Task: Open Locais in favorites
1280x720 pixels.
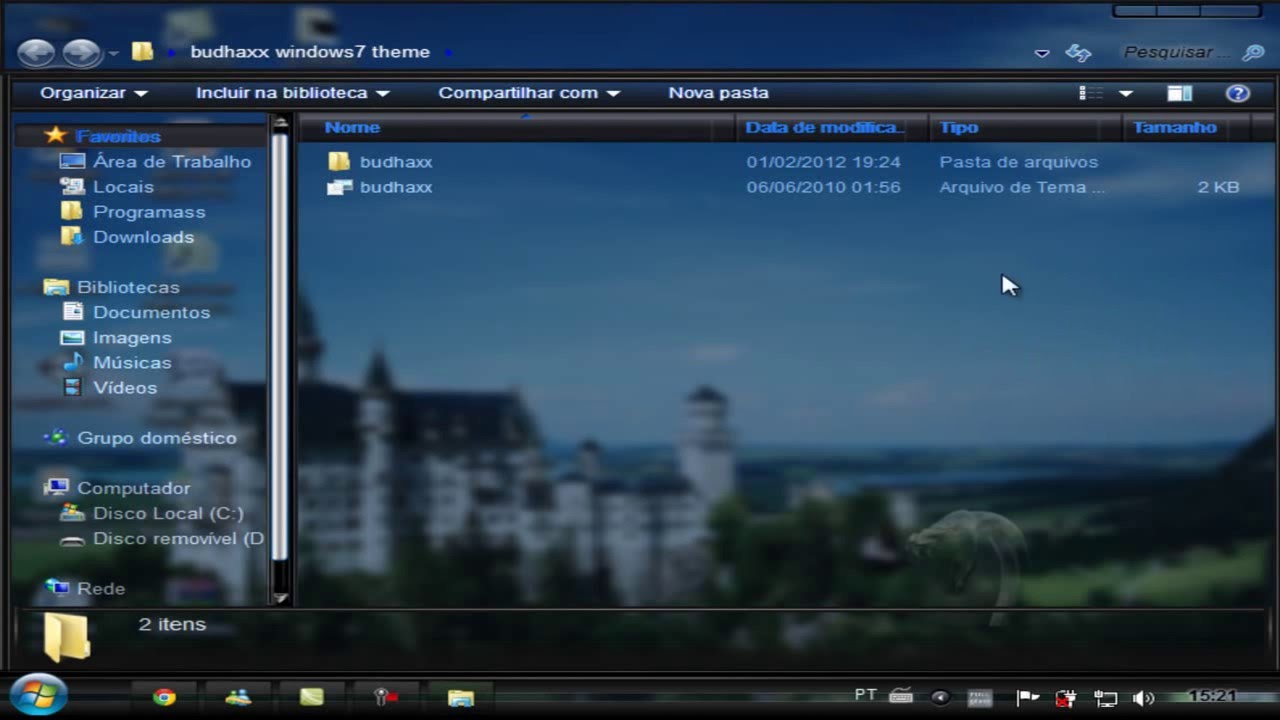Action: click(x=123, y=187)
